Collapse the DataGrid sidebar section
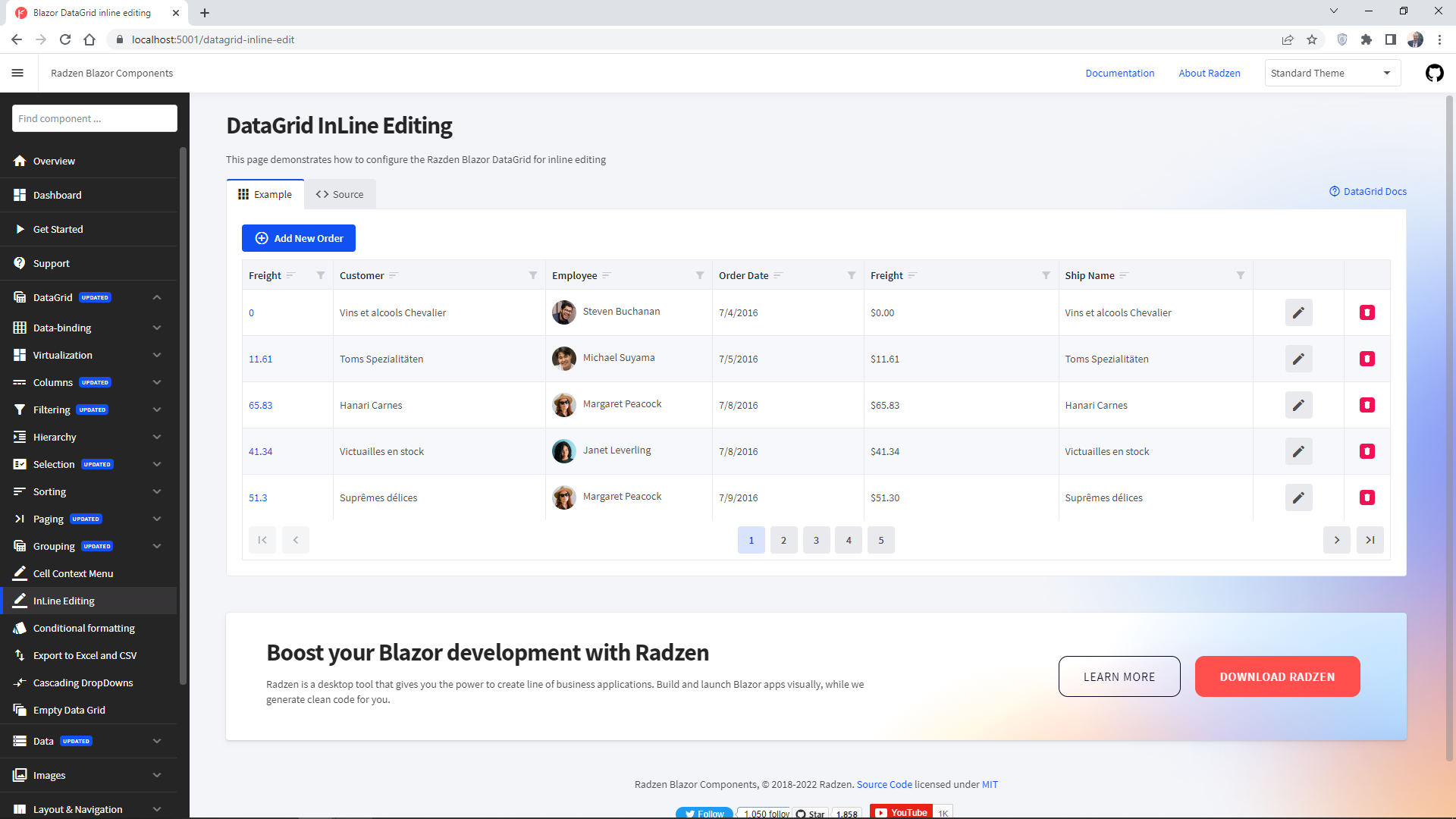This screenshot has height=819, width=1456. pyautogui.click(x=157, y=297)
